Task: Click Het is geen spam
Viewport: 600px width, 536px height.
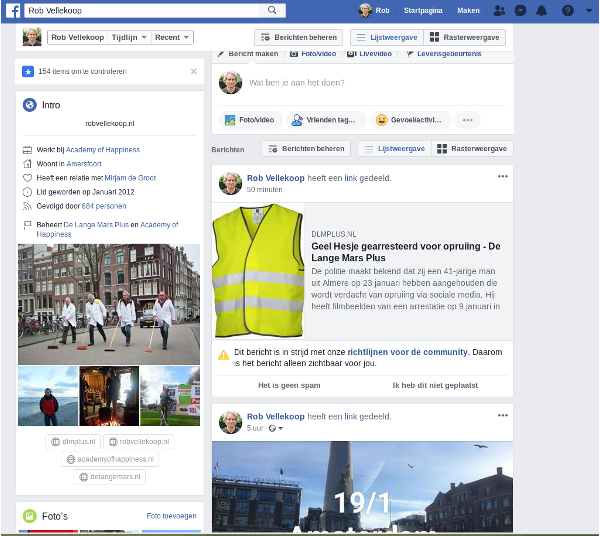Action: tap(289, 386)
